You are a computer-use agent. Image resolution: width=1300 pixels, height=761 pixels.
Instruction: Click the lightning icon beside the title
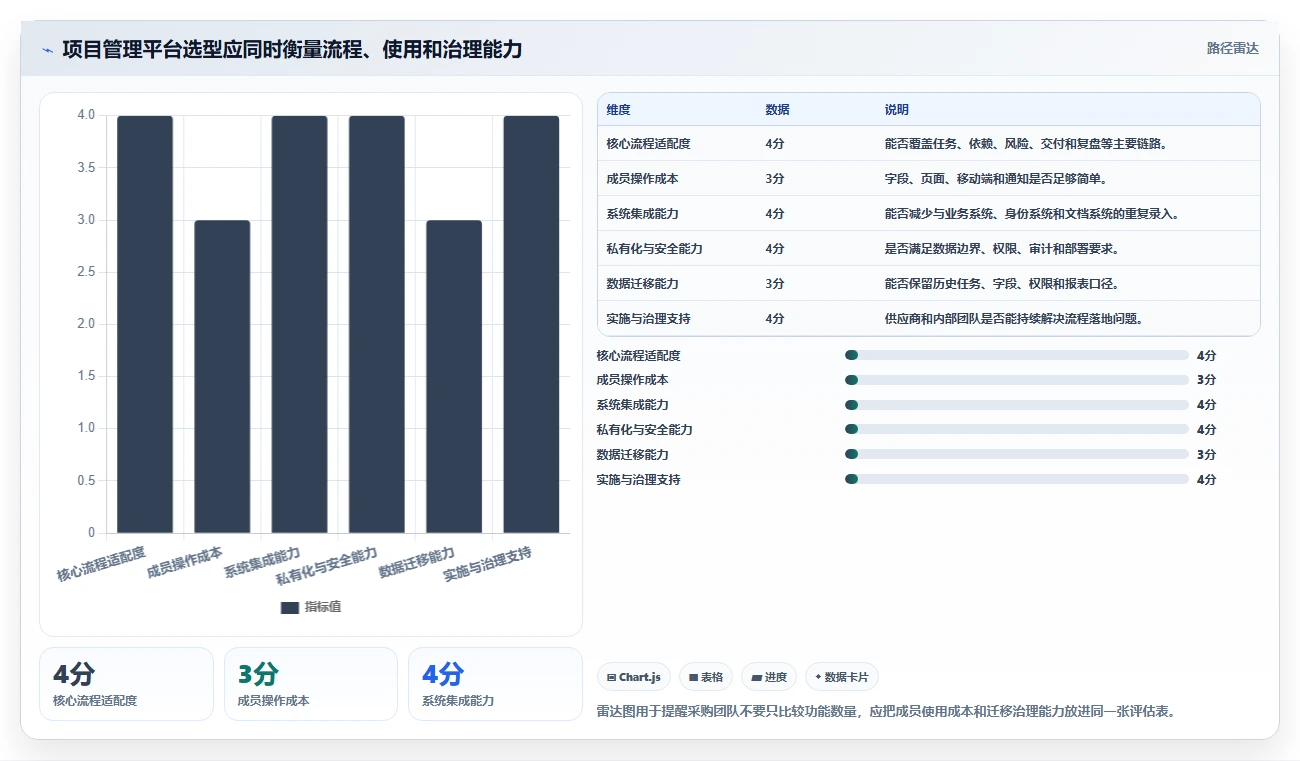pyautogui.click(x=47, y=50)
